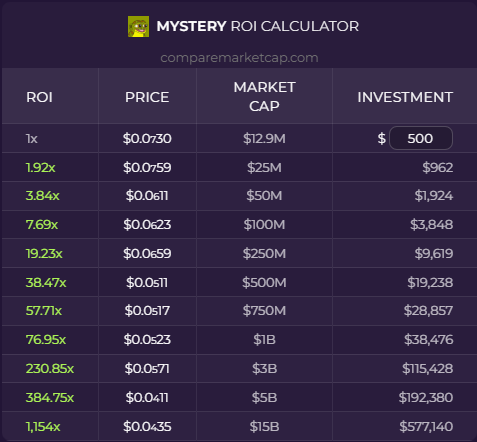The image size is (477, 442).
Task: Click the 57.71x ROI value
Action: click(x=44, y=311)
